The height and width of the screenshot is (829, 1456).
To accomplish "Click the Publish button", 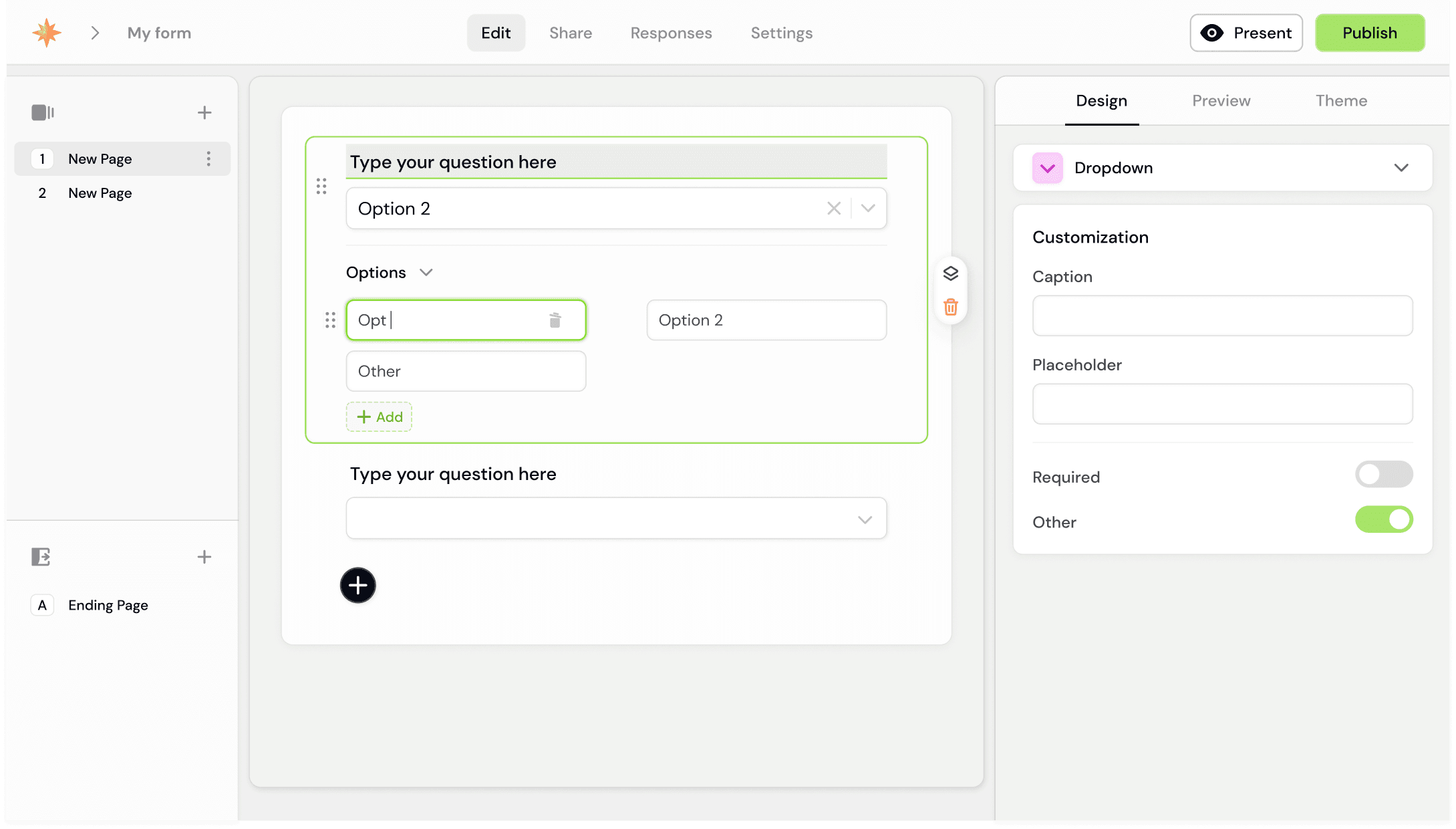I will click(1369, 32).
